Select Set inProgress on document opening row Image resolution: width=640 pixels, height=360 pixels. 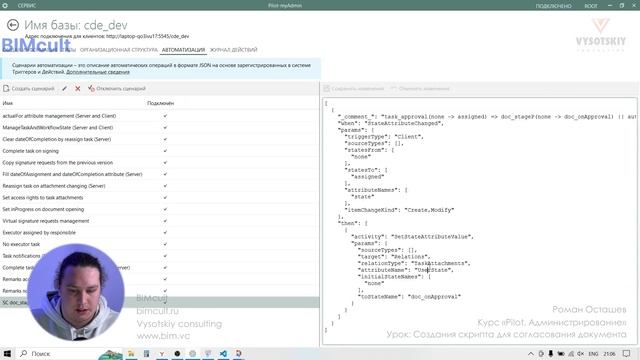click(160, 209)
